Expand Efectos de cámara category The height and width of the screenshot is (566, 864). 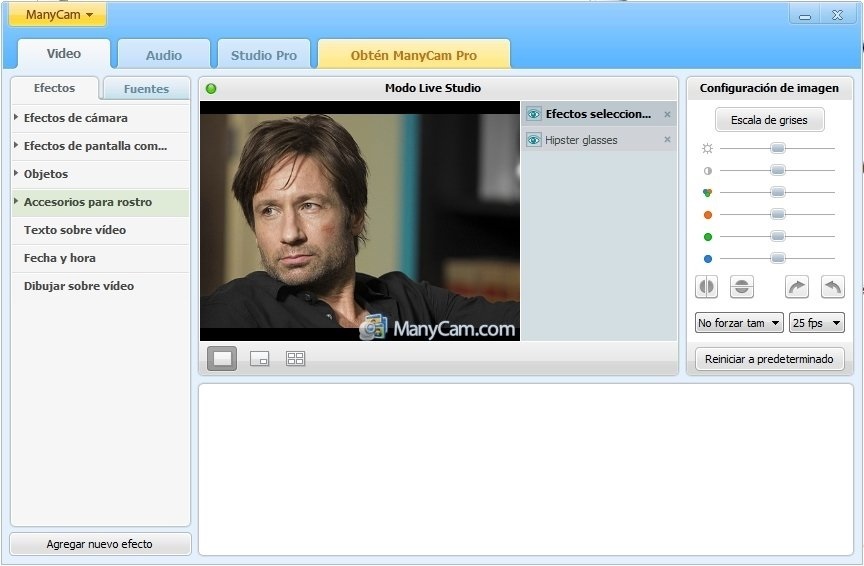tap(100, 118)
